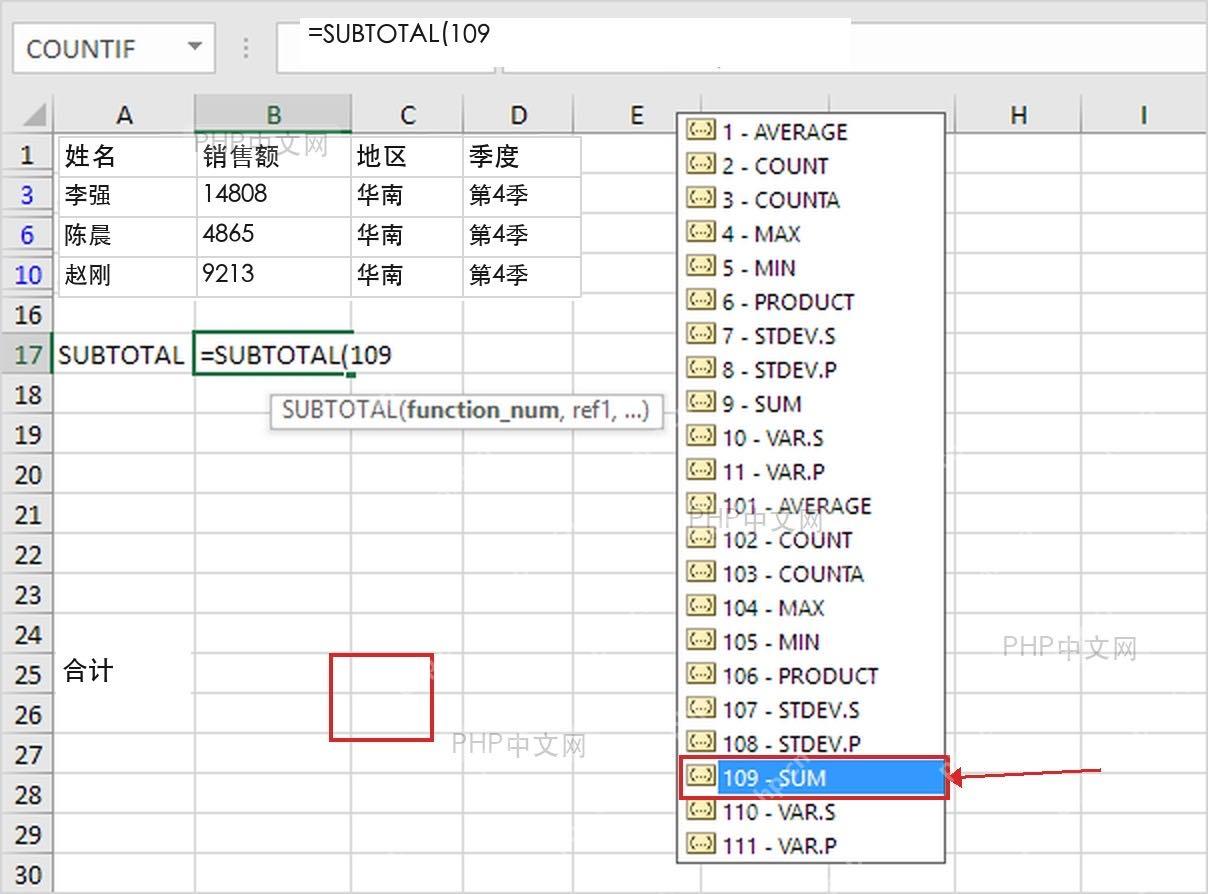Select row 17 header
The width and height of the screenshot is (1208, 894).
tap(27, 355)
